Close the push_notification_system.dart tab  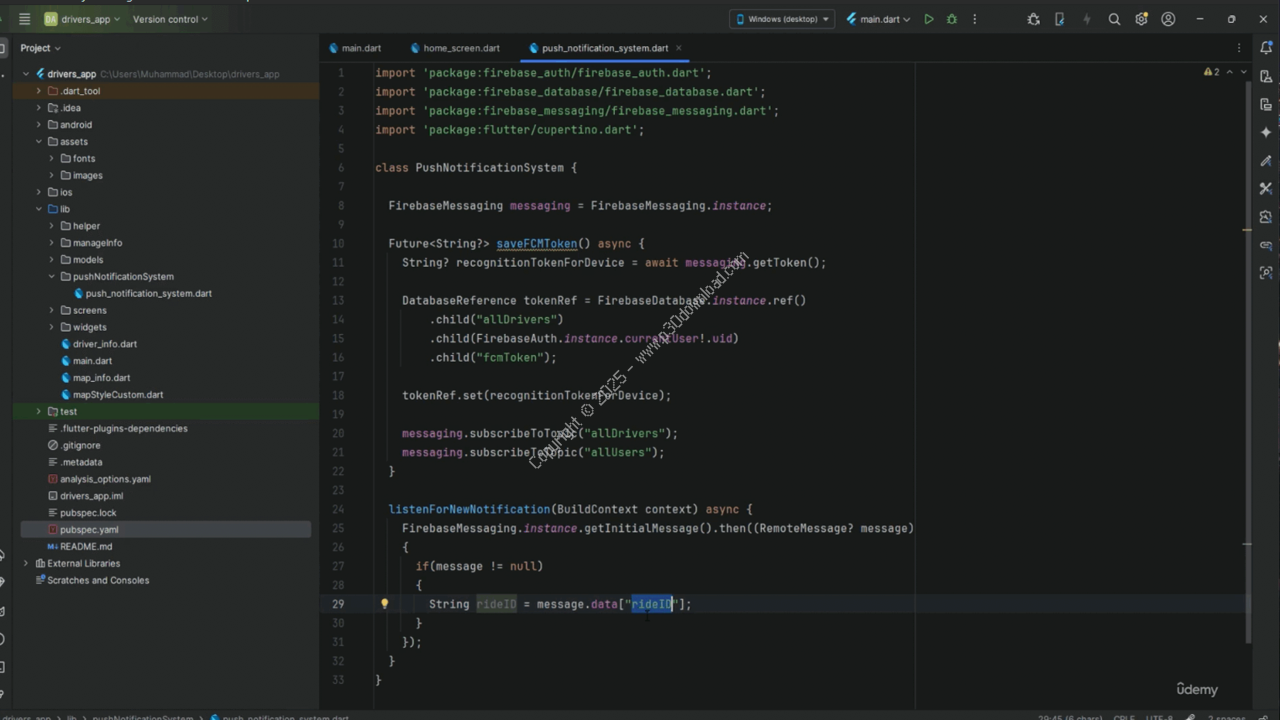pyautogui.click(x=679, y=48)
